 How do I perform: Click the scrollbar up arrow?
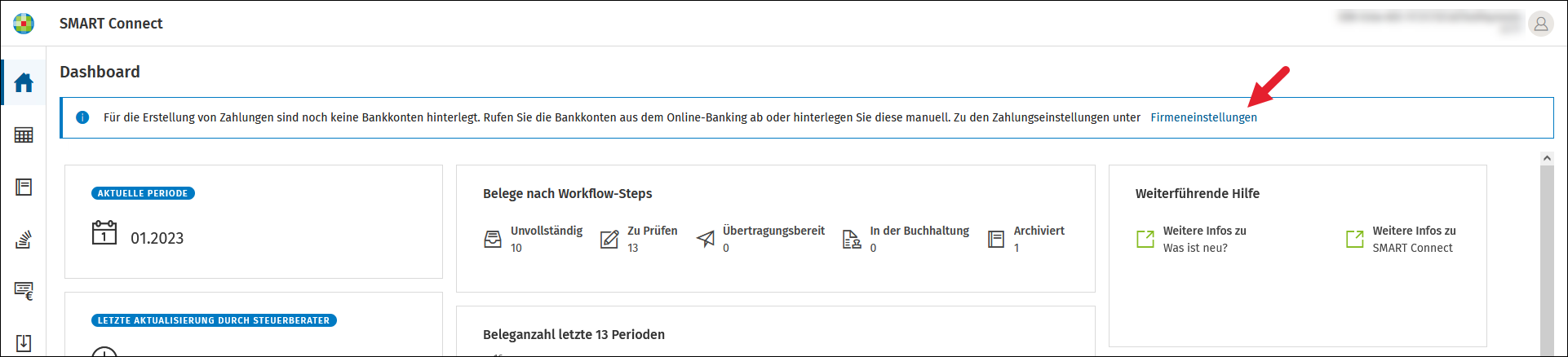click(x=1547, y=158)
